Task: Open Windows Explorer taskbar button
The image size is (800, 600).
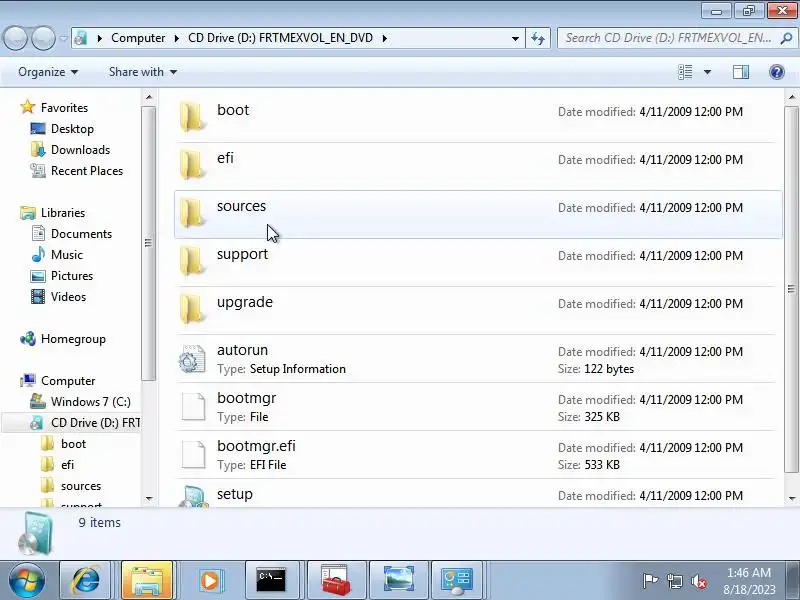Action: (x=147, y=580)
